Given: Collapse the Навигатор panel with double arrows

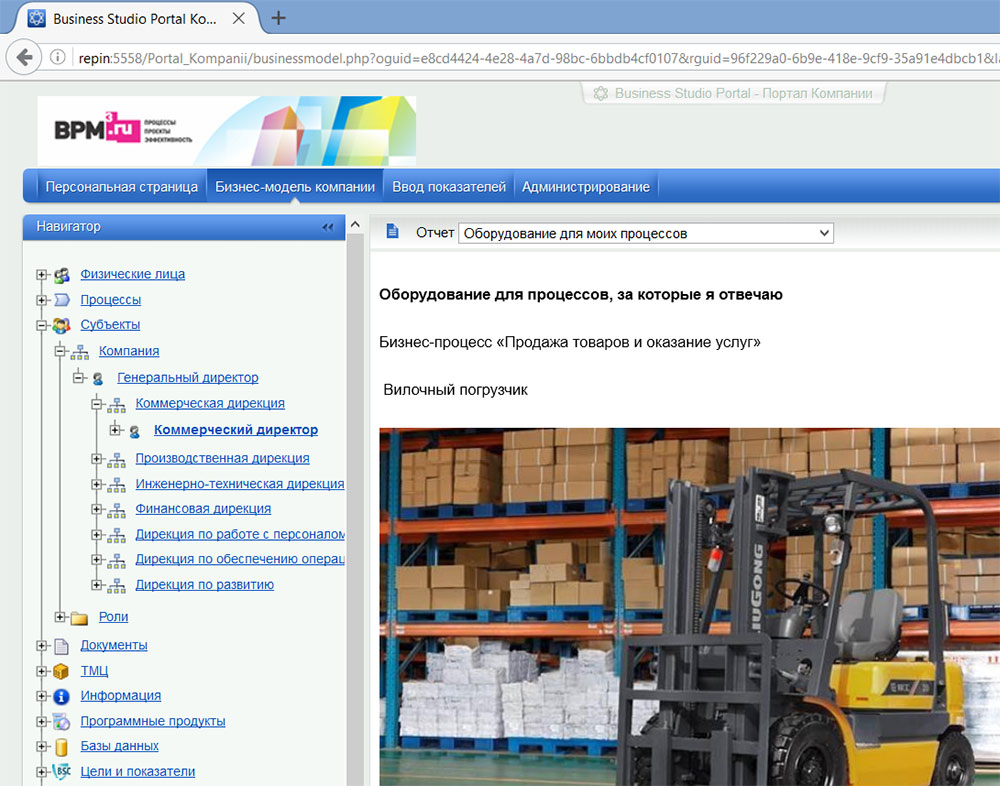Looking at the screenshot, I should [327, 227].
